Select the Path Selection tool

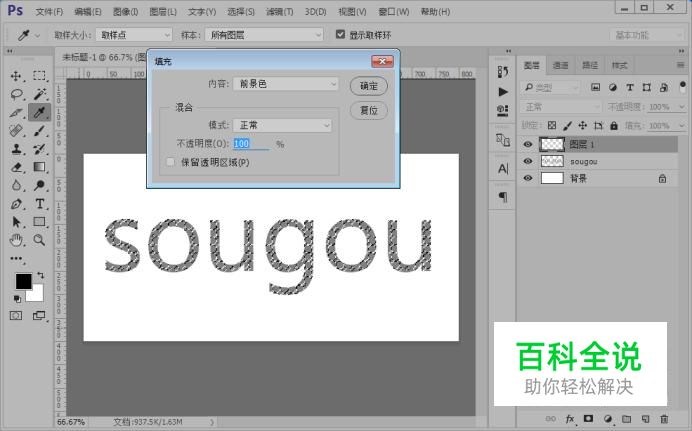click(x=16, y=222)
